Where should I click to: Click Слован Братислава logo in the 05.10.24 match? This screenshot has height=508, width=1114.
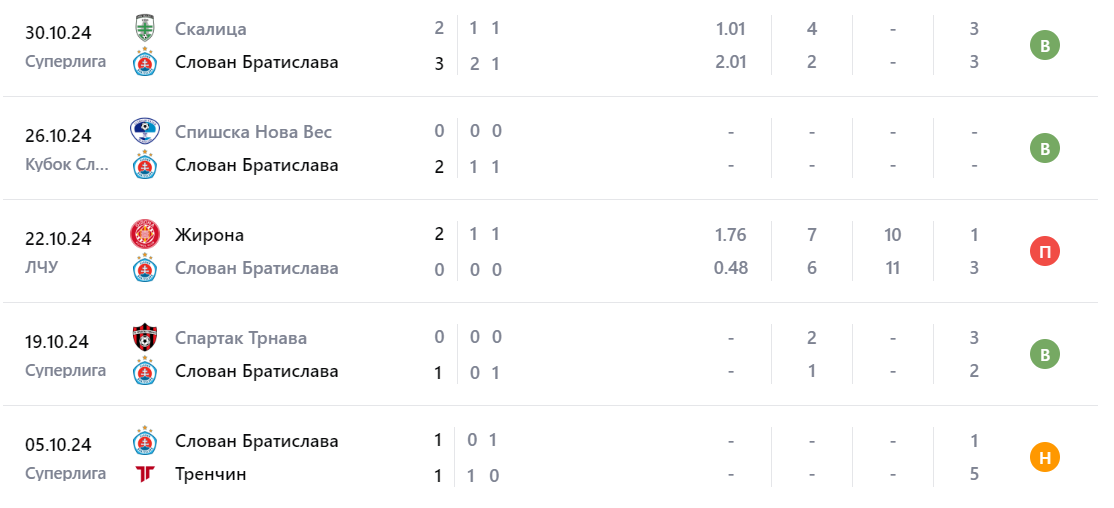click(x=145, y=441)
